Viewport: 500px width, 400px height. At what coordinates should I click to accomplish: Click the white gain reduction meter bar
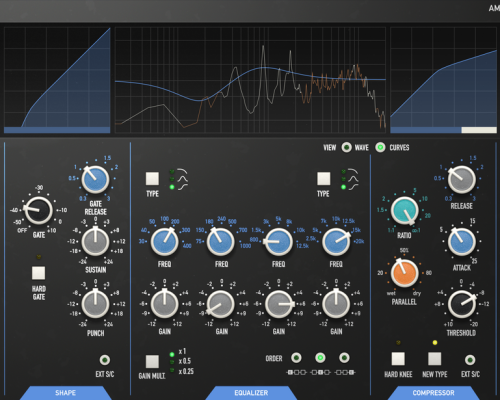tap(479, 130)
